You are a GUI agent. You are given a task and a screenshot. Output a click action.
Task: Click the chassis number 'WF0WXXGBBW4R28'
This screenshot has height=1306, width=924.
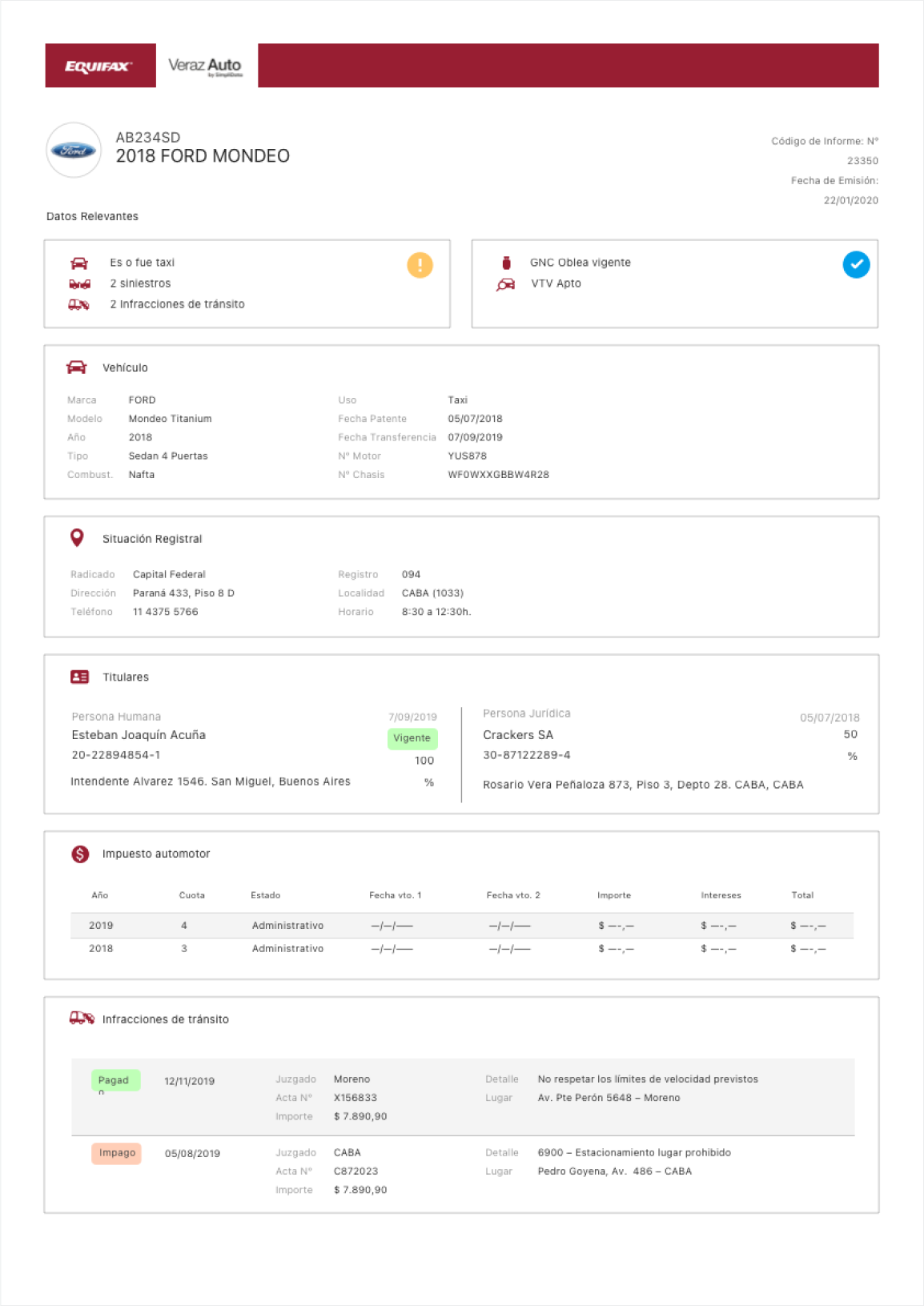point(498,475)
